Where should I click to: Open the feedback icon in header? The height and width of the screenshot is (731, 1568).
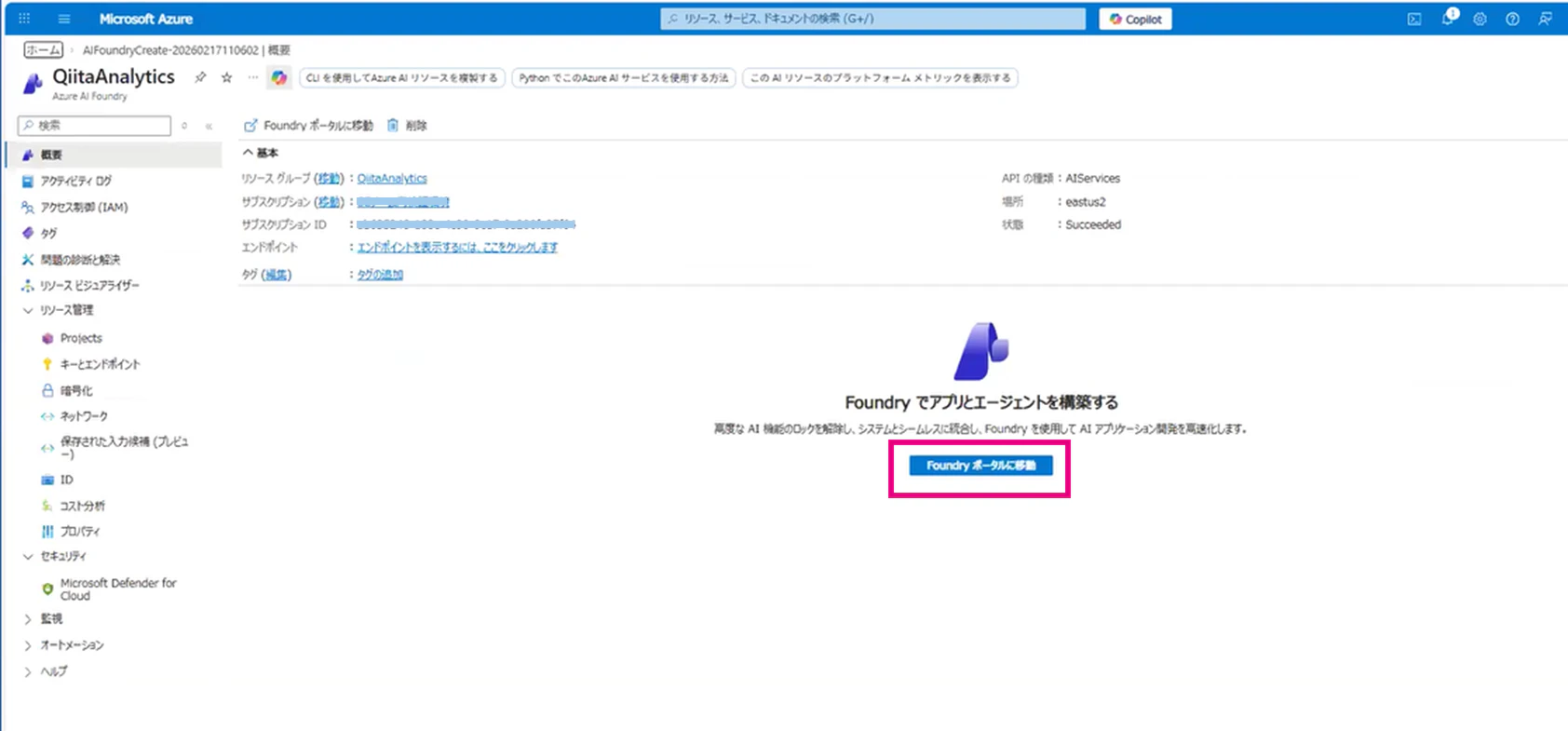pos(1545,19)
